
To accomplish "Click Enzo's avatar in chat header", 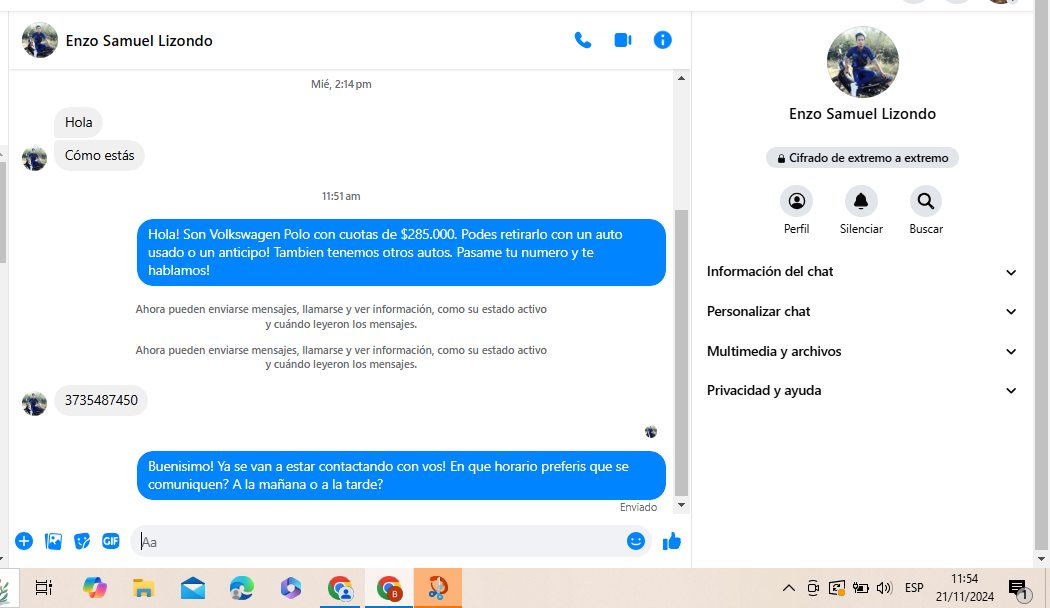I will point(40,40).
